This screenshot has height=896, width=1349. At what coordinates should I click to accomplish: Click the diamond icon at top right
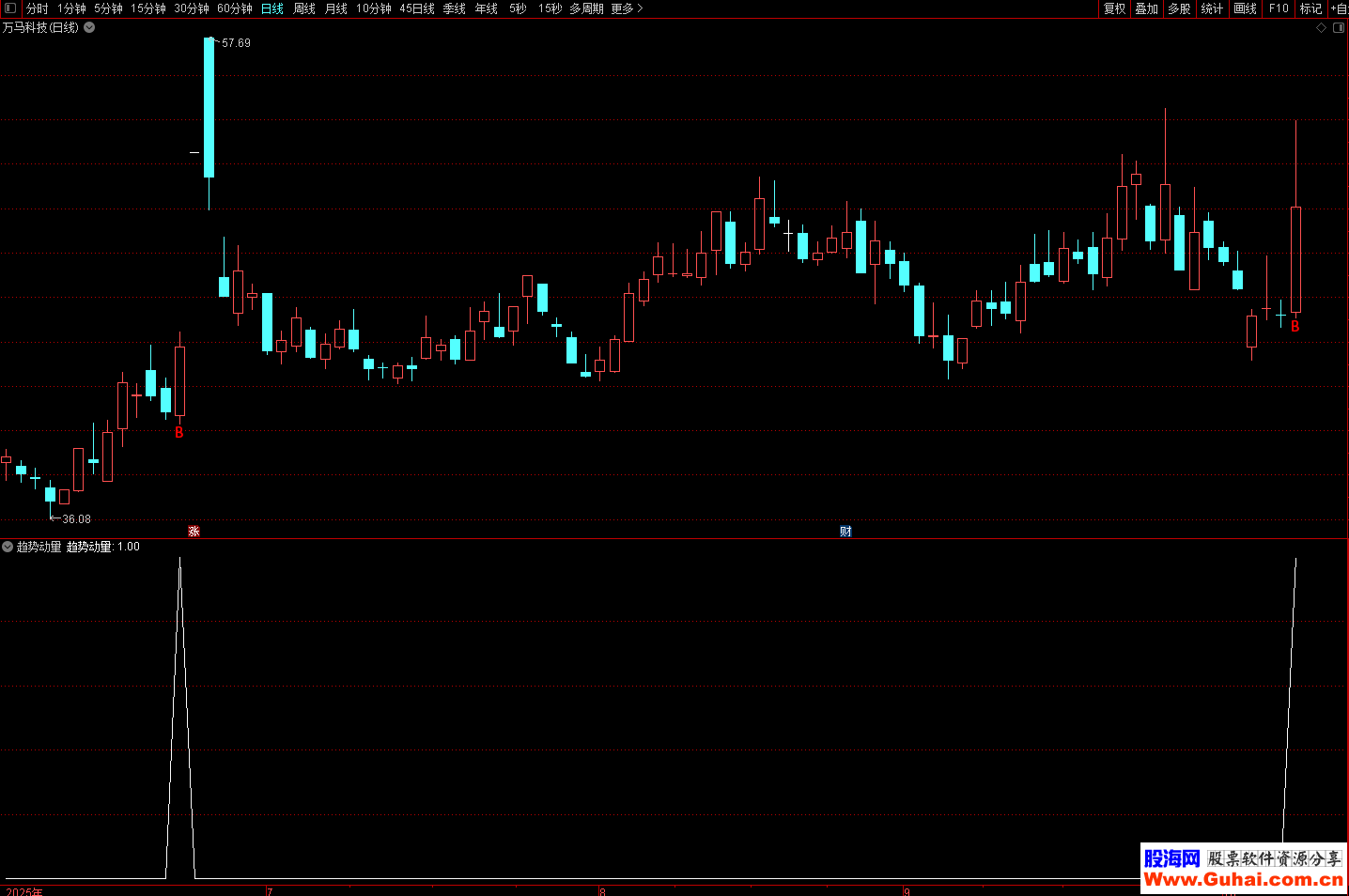tap(1321, 27)
